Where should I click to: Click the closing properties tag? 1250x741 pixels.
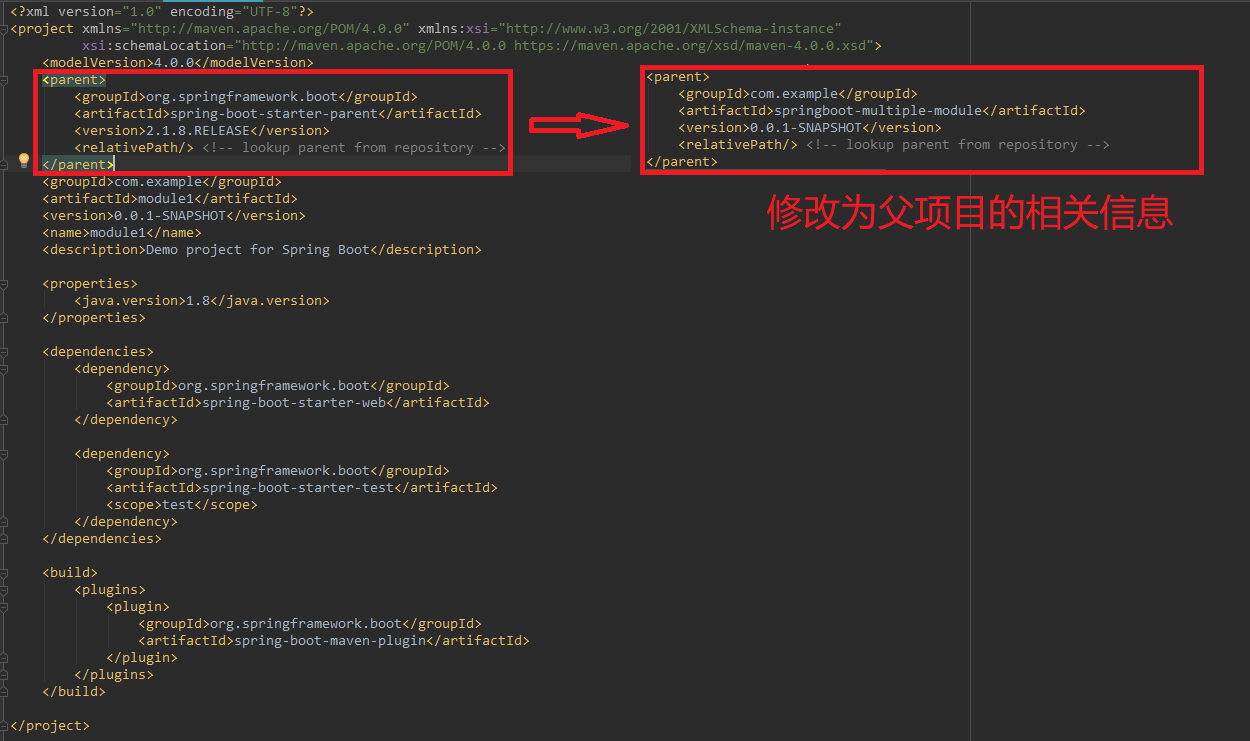pyautogui.click(x=94, y=318)
